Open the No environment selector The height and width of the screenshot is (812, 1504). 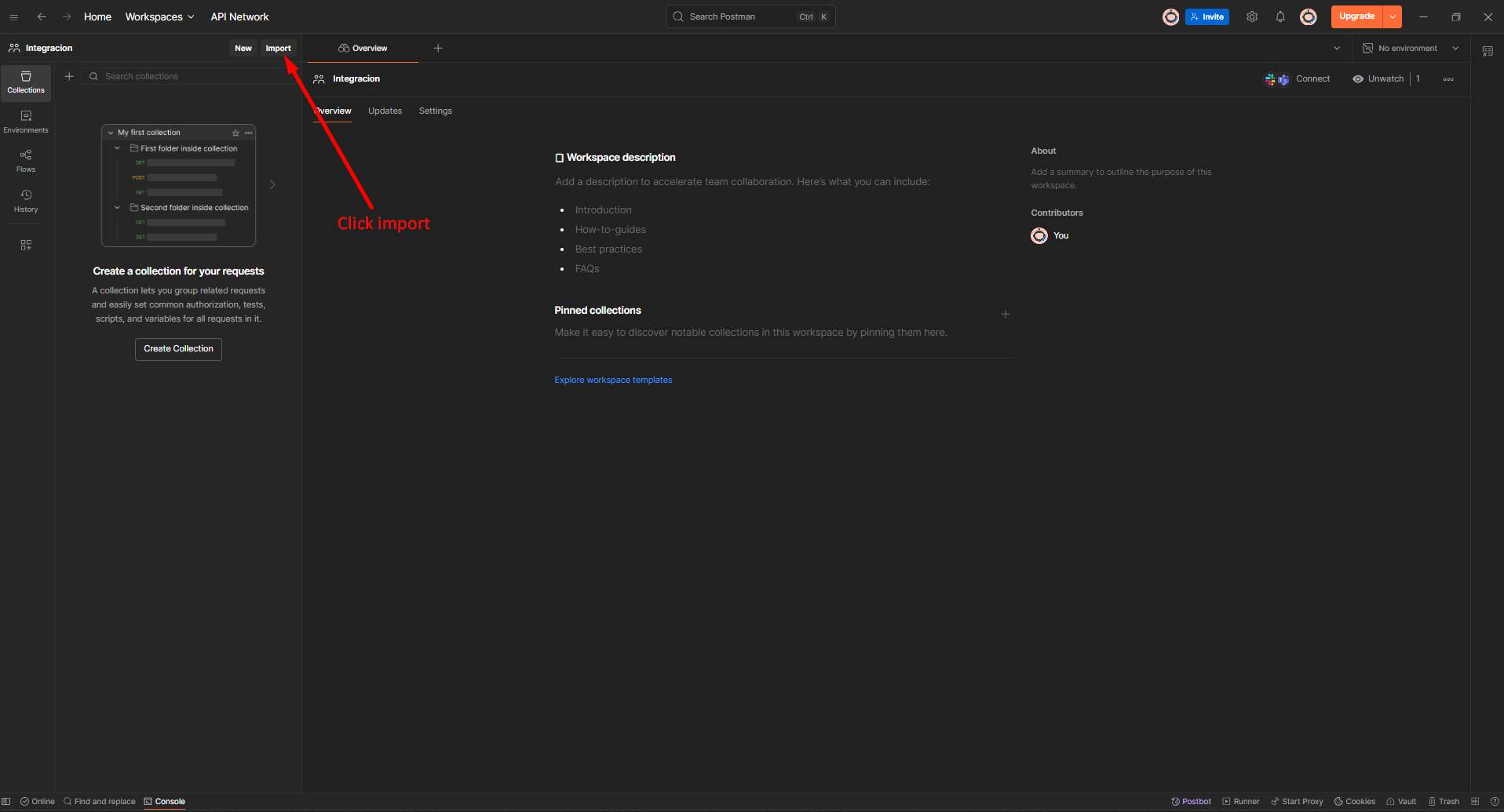pos(1411,48)
